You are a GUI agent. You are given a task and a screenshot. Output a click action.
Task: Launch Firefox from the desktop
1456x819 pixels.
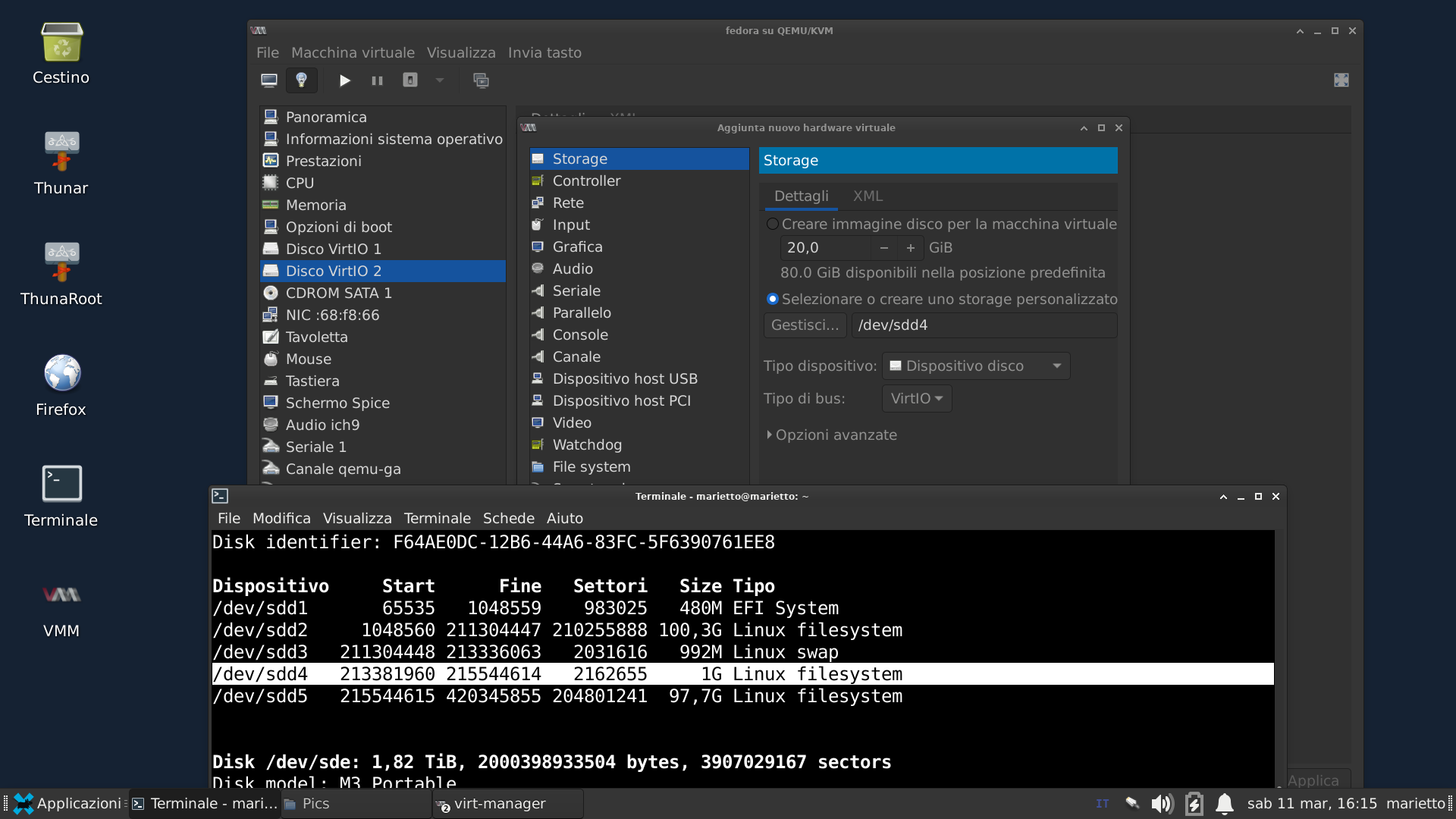point(61,385)
